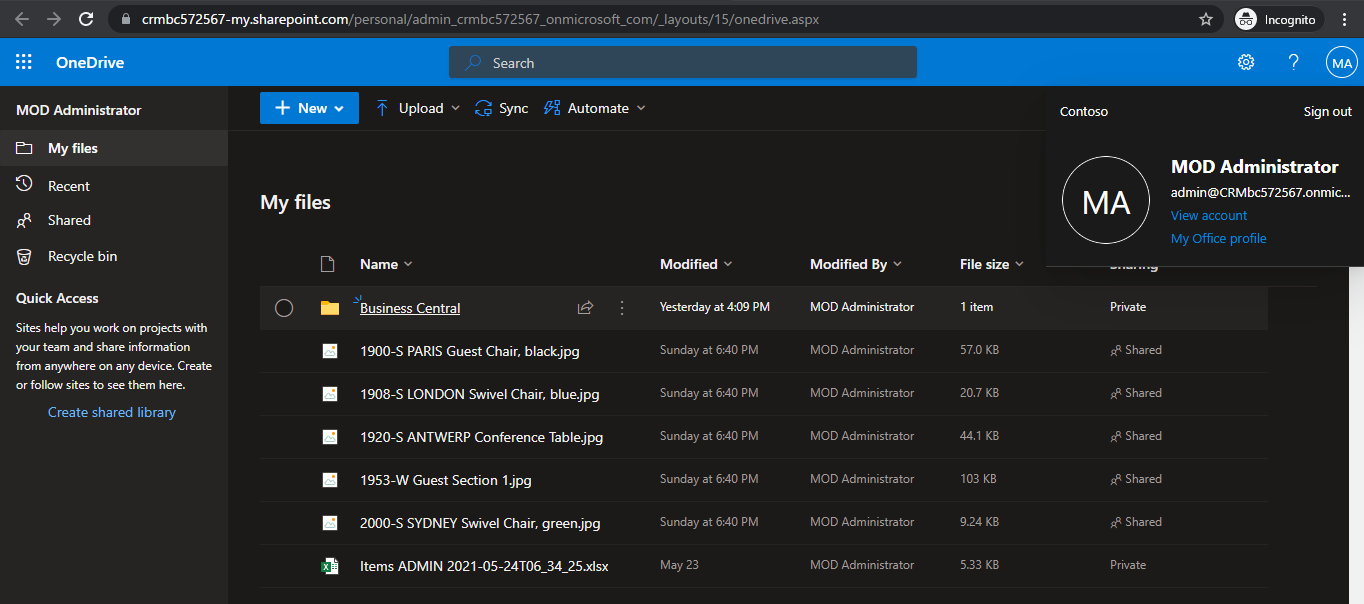Click the Excel icon beside Items ADMIN file
The image size is (1364, 604).
point(330,565)
